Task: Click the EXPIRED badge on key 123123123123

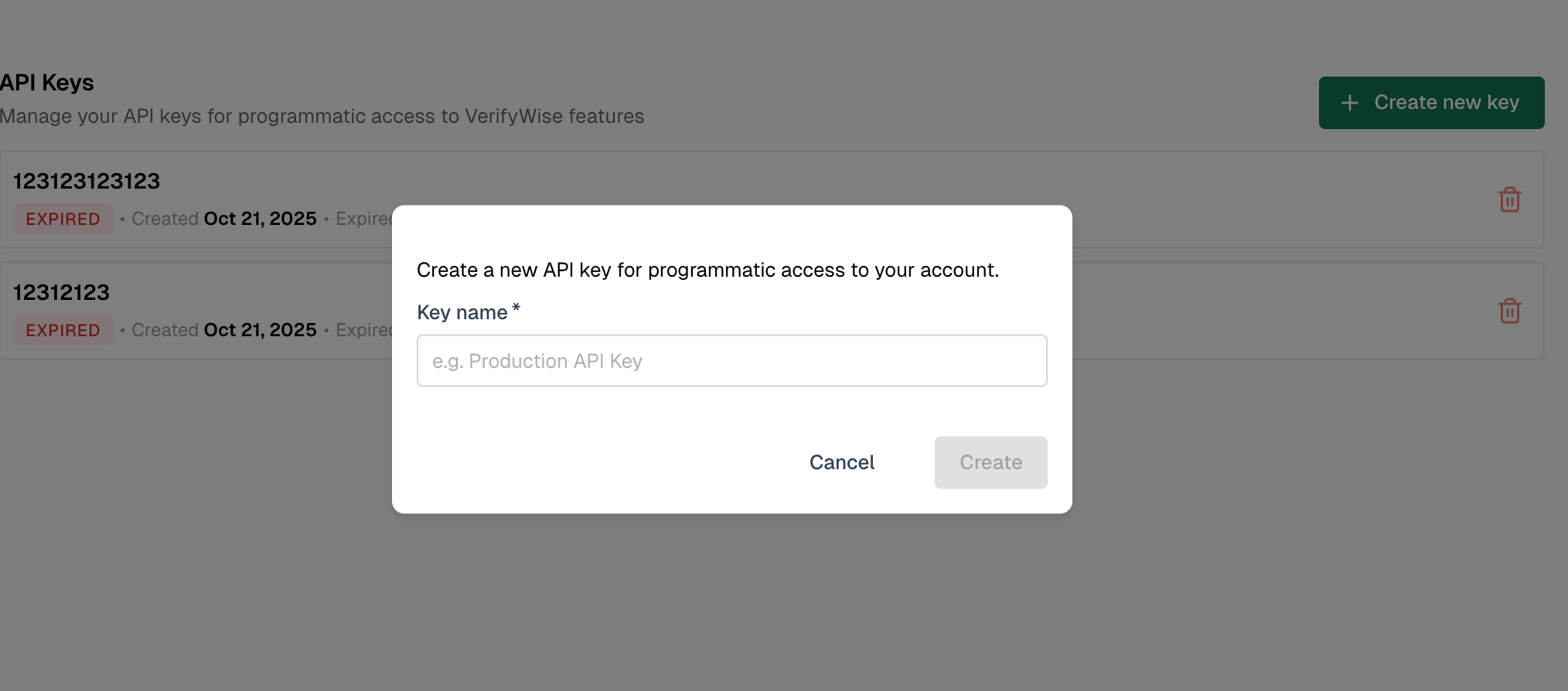Action: tap(63, 219)
